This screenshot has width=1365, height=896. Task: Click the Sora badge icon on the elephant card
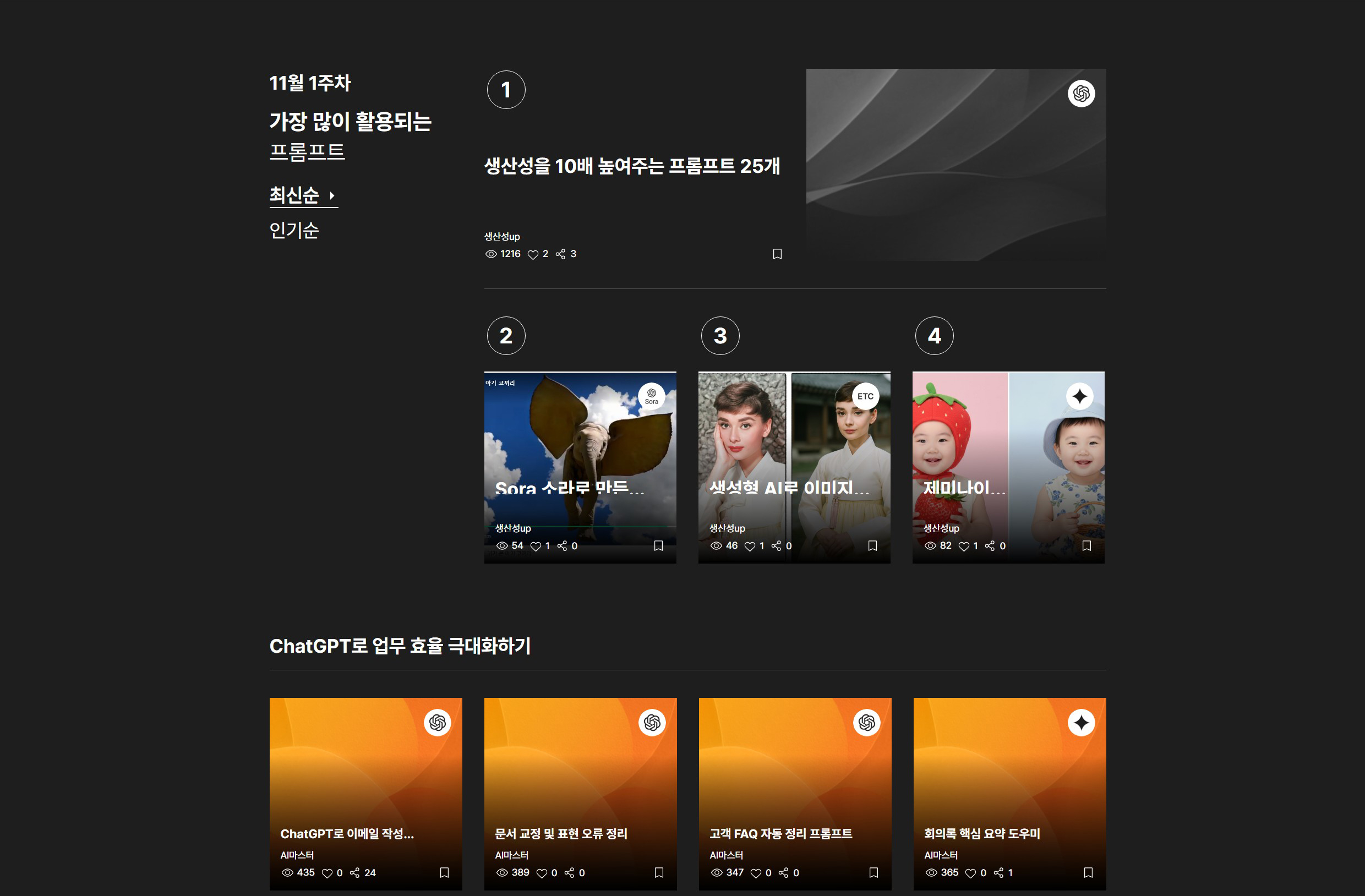[652, 396]
